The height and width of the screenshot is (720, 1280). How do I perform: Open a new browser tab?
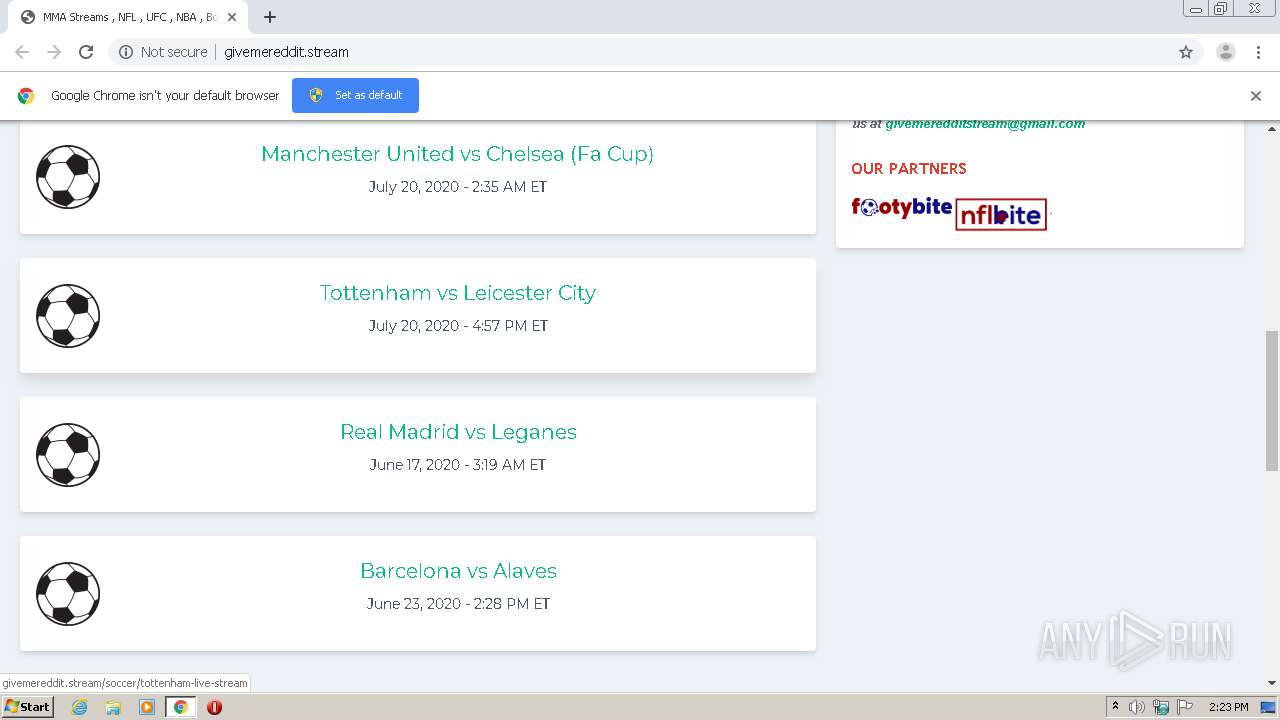(x=270, y=17)
